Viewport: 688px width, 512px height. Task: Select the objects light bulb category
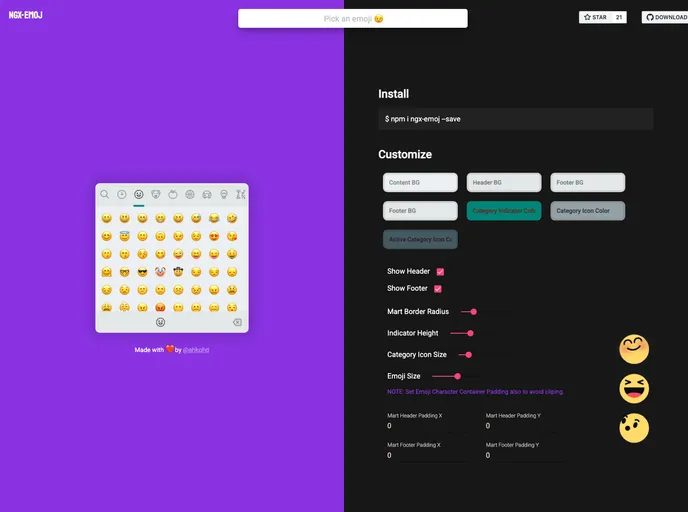coord(224,194)
